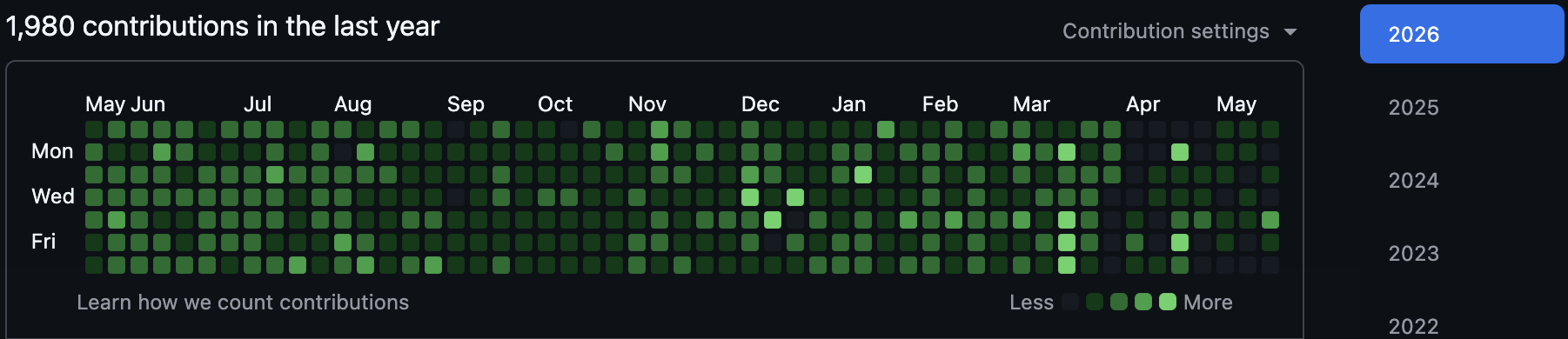Click the 'More' legend label

[x=1208, y=302]
